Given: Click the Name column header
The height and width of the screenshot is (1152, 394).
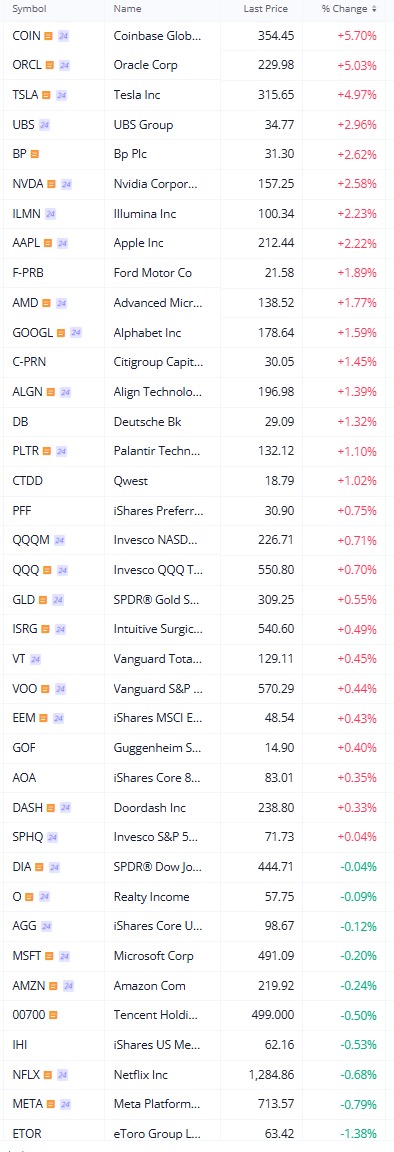Looking at the screenshot, I should point(126,9).
